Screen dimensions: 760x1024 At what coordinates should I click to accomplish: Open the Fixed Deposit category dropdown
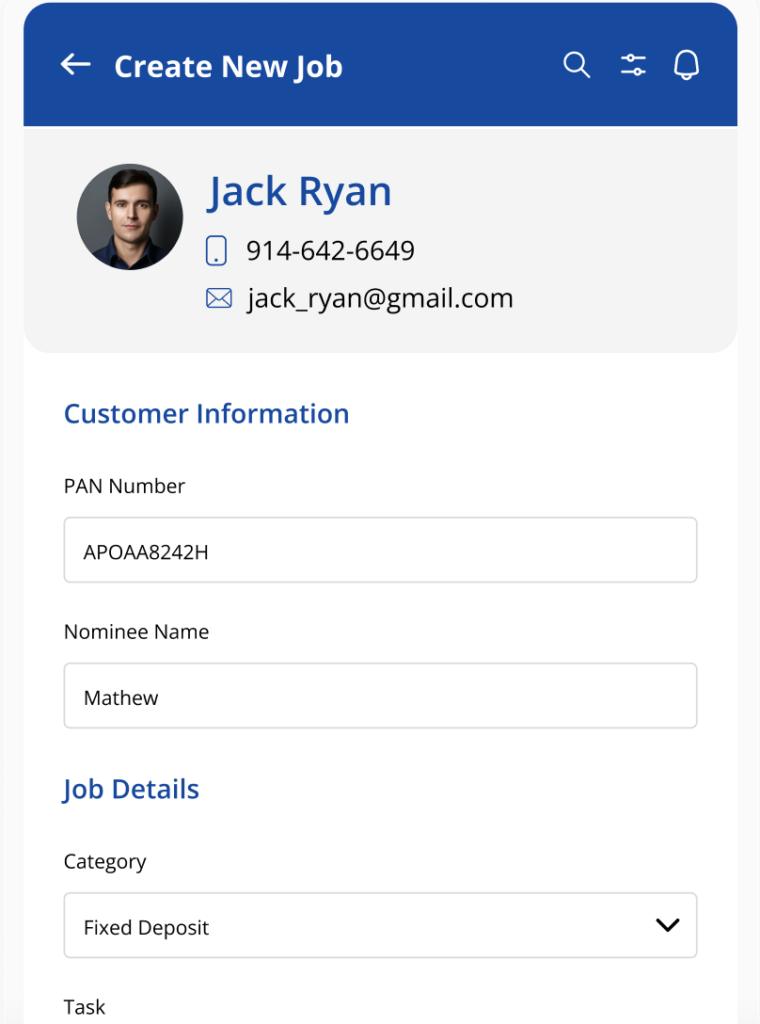[x=380, y=925]
